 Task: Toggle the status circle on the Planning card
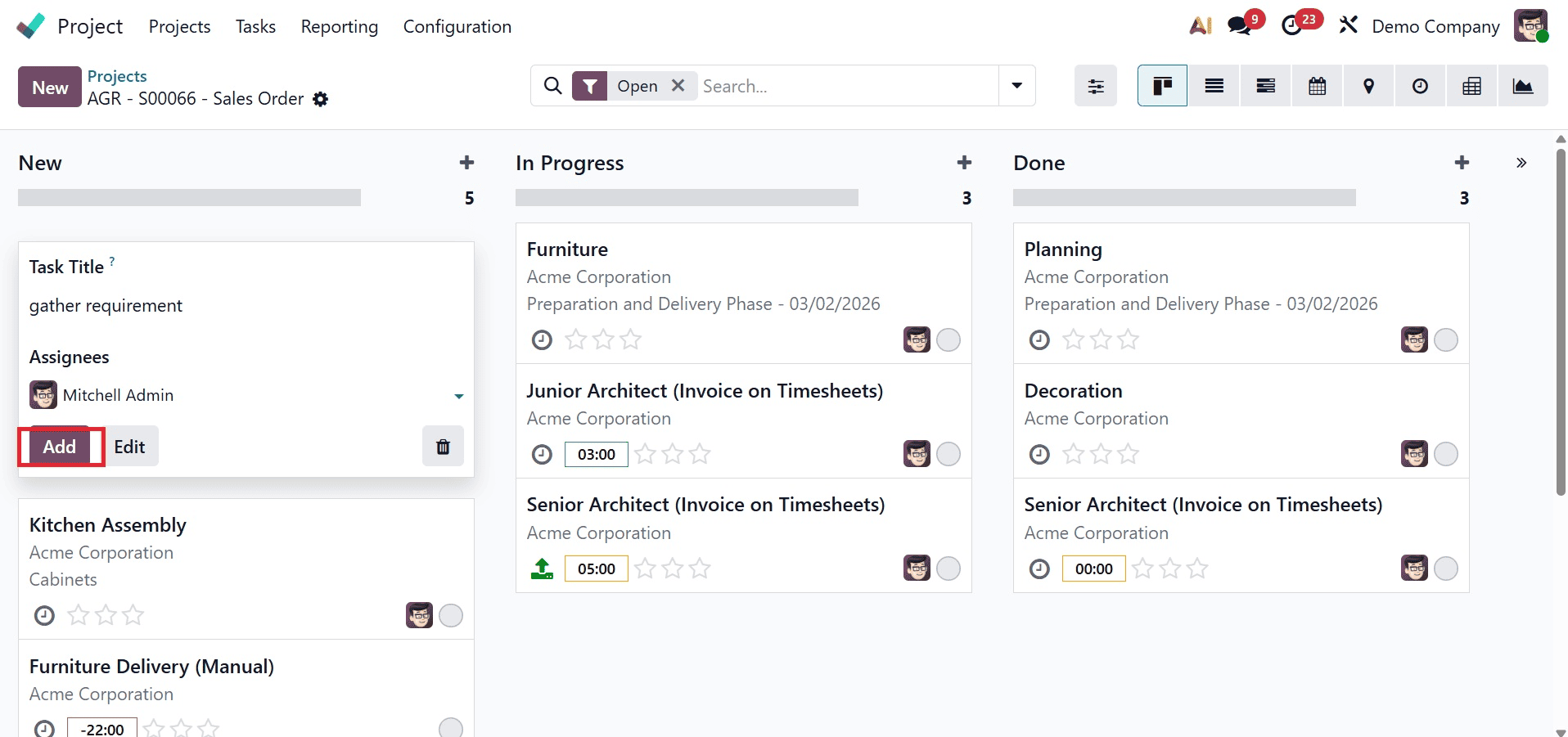tap(1446, 339)
